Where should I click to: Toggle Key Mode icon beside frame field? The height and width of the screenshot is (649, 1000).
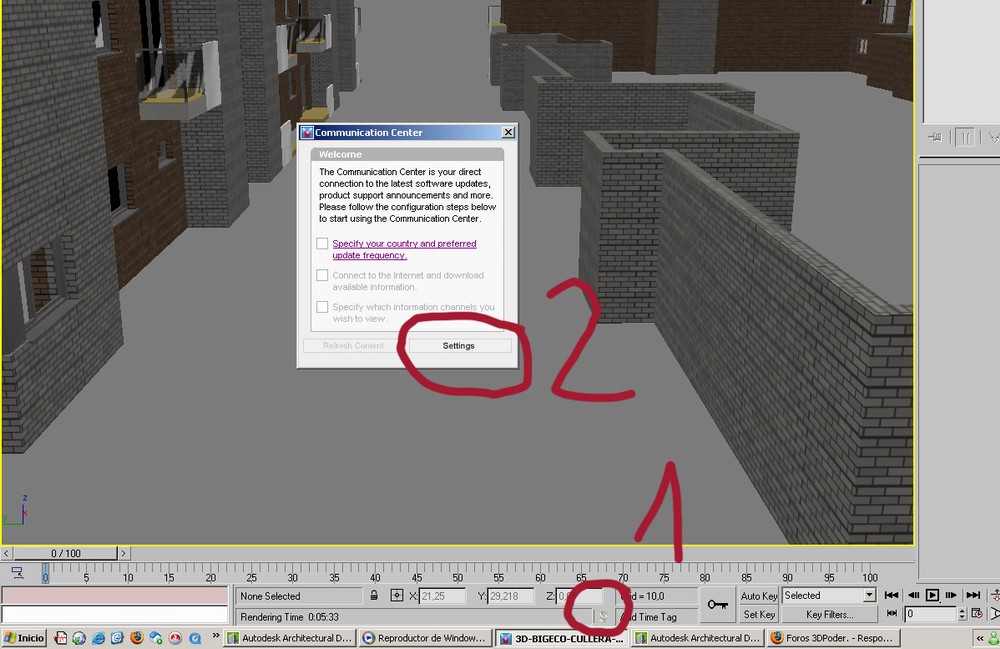(x=892, y=613)
